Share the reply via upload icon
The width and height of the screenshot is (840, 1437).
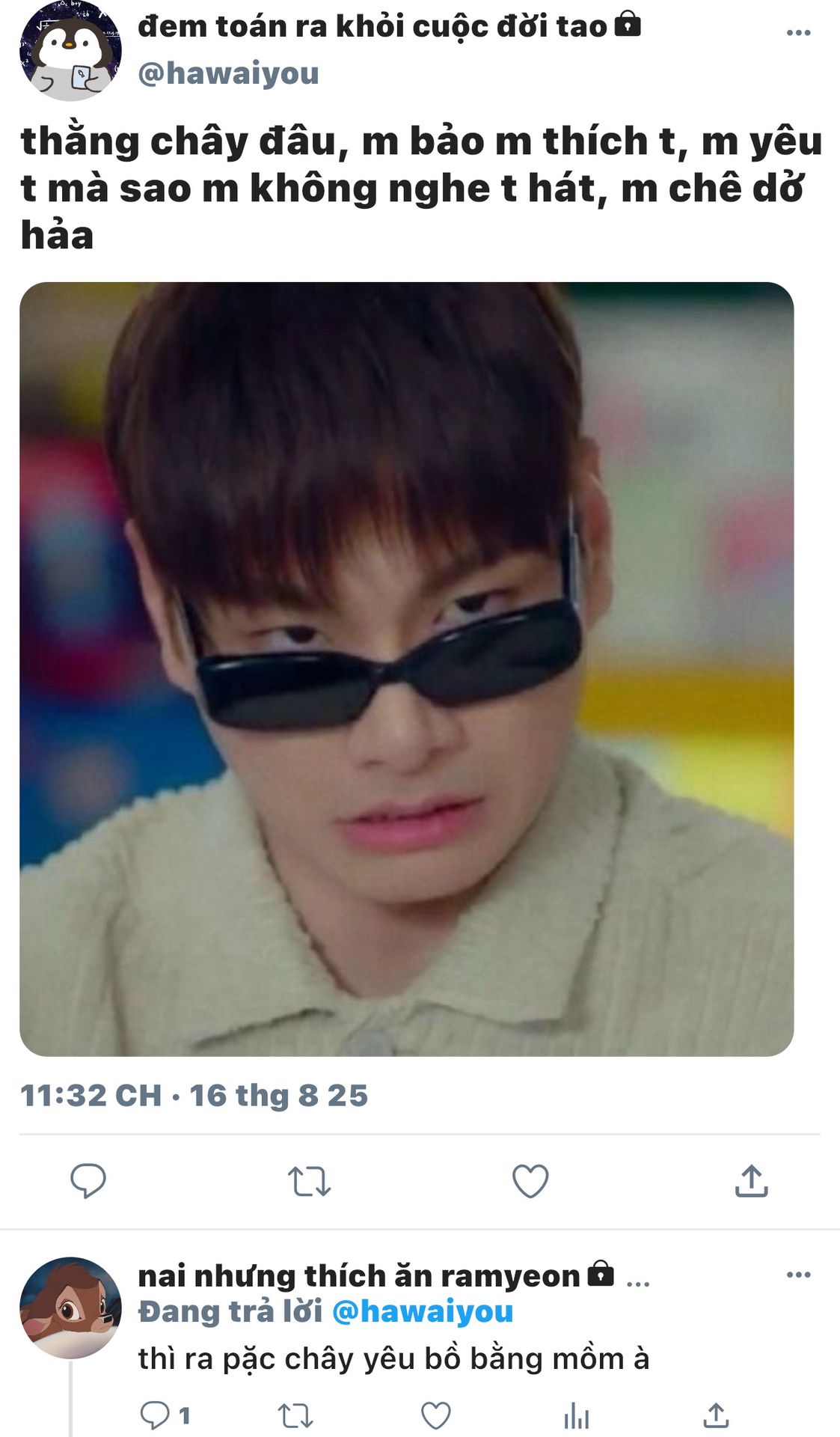pos(716,1415)
